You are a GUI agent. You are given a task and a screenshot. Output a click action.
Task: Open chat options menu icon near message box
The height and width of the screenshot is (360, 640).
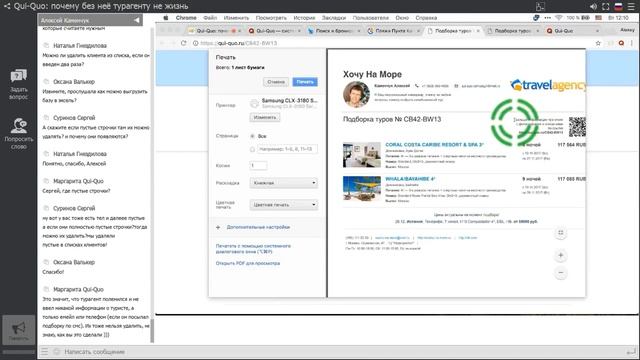click(x=44, y=351)
